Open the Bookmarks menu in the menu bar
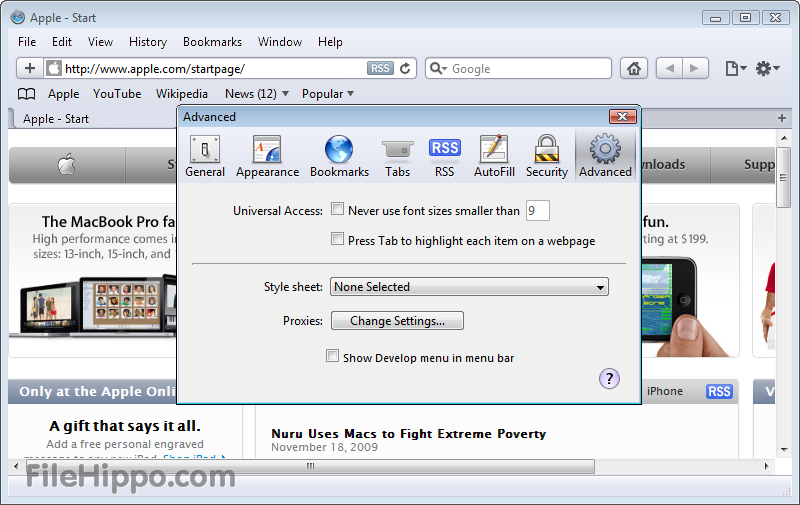This screenshot has height=505, width=800. [x=212, y=42]
